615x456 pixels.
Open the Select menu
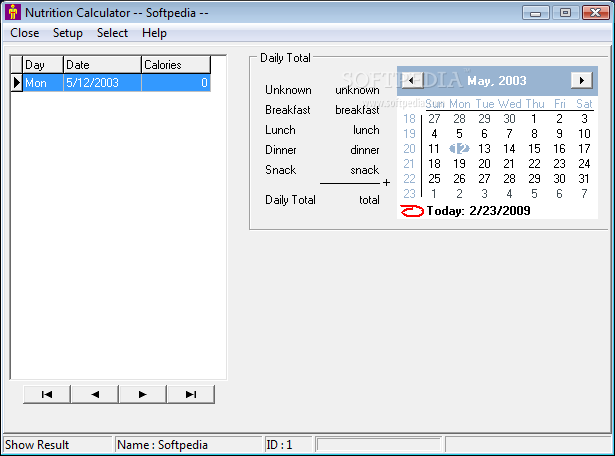(x=112, y=33)
